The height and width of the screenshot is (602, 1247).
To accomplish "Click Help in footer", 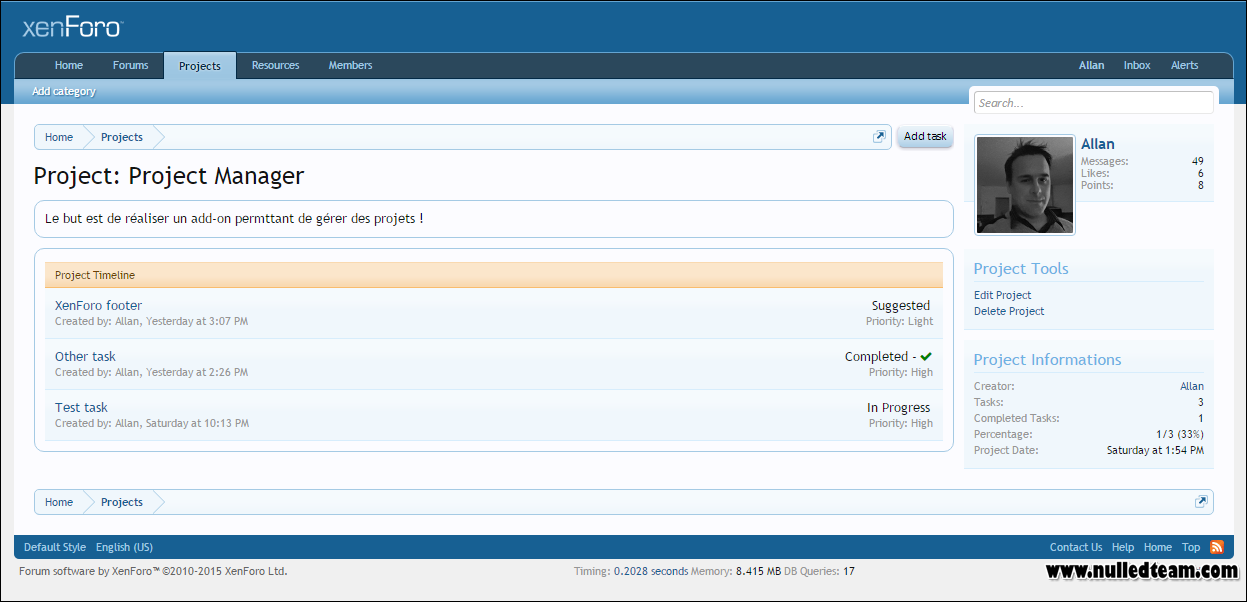I will pyautogui.click(x=1123, y=547).
